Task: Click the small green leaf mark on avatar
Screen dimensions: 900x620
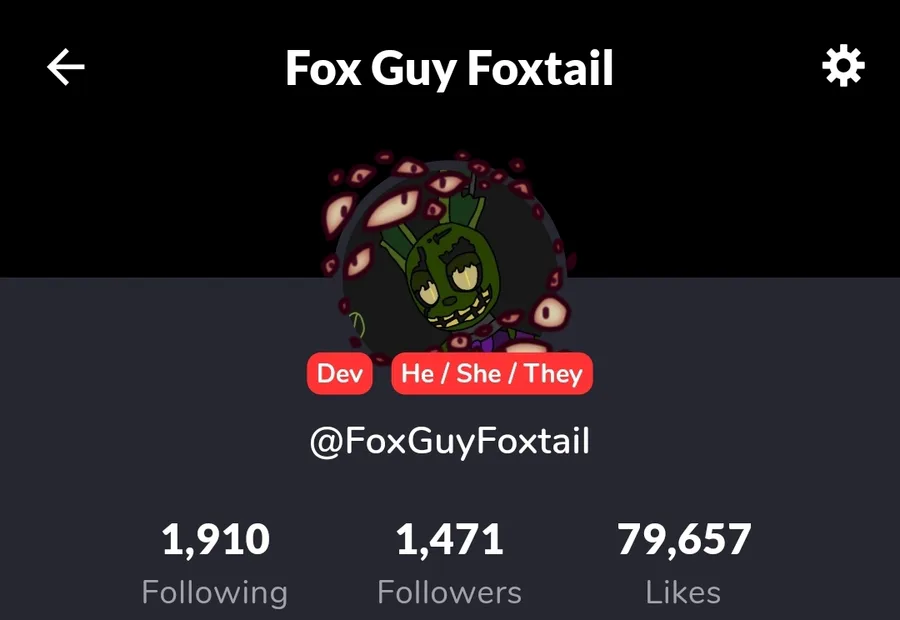Action: click(x=358, y=326)
